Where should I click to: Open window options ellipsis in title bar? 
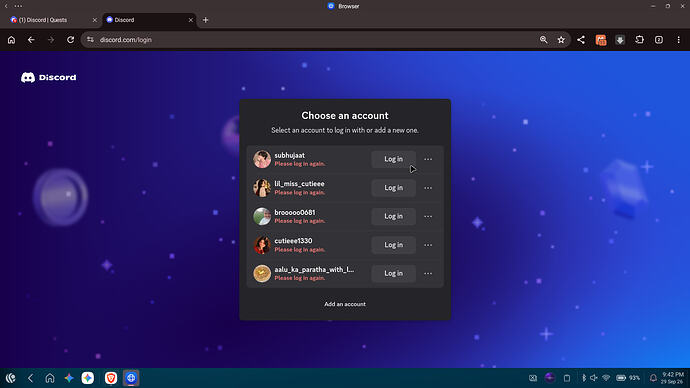(x=18, y=6)
